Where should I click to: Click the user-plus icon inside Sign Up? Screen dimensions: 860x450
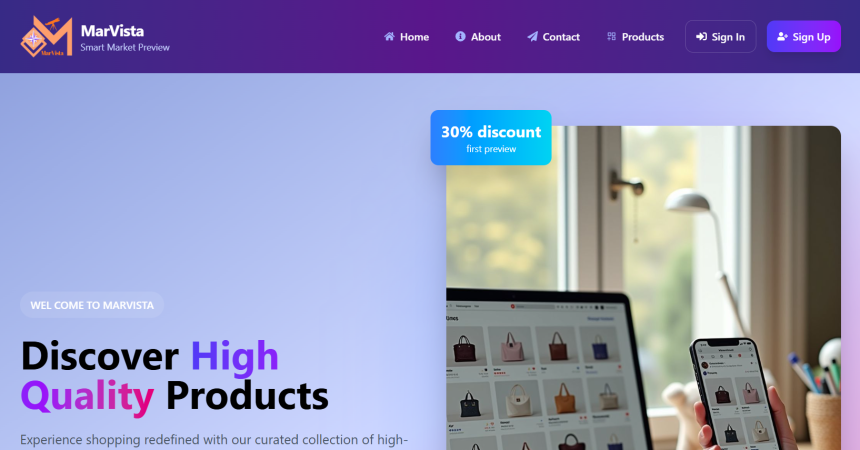pyautogui.click(x=782, y=37)
